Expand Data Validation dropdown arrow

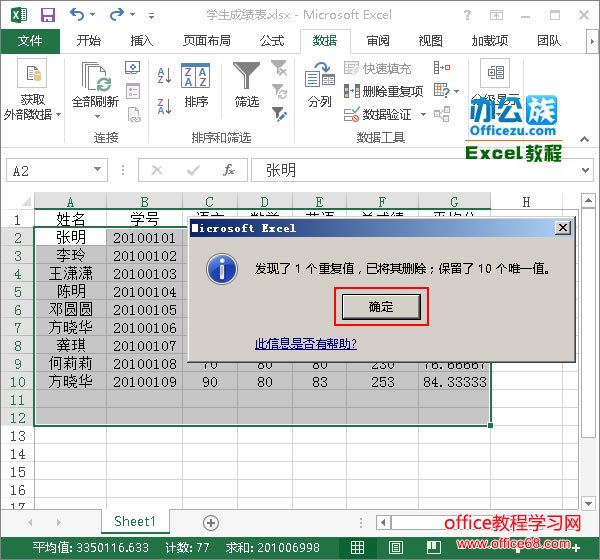423,114
